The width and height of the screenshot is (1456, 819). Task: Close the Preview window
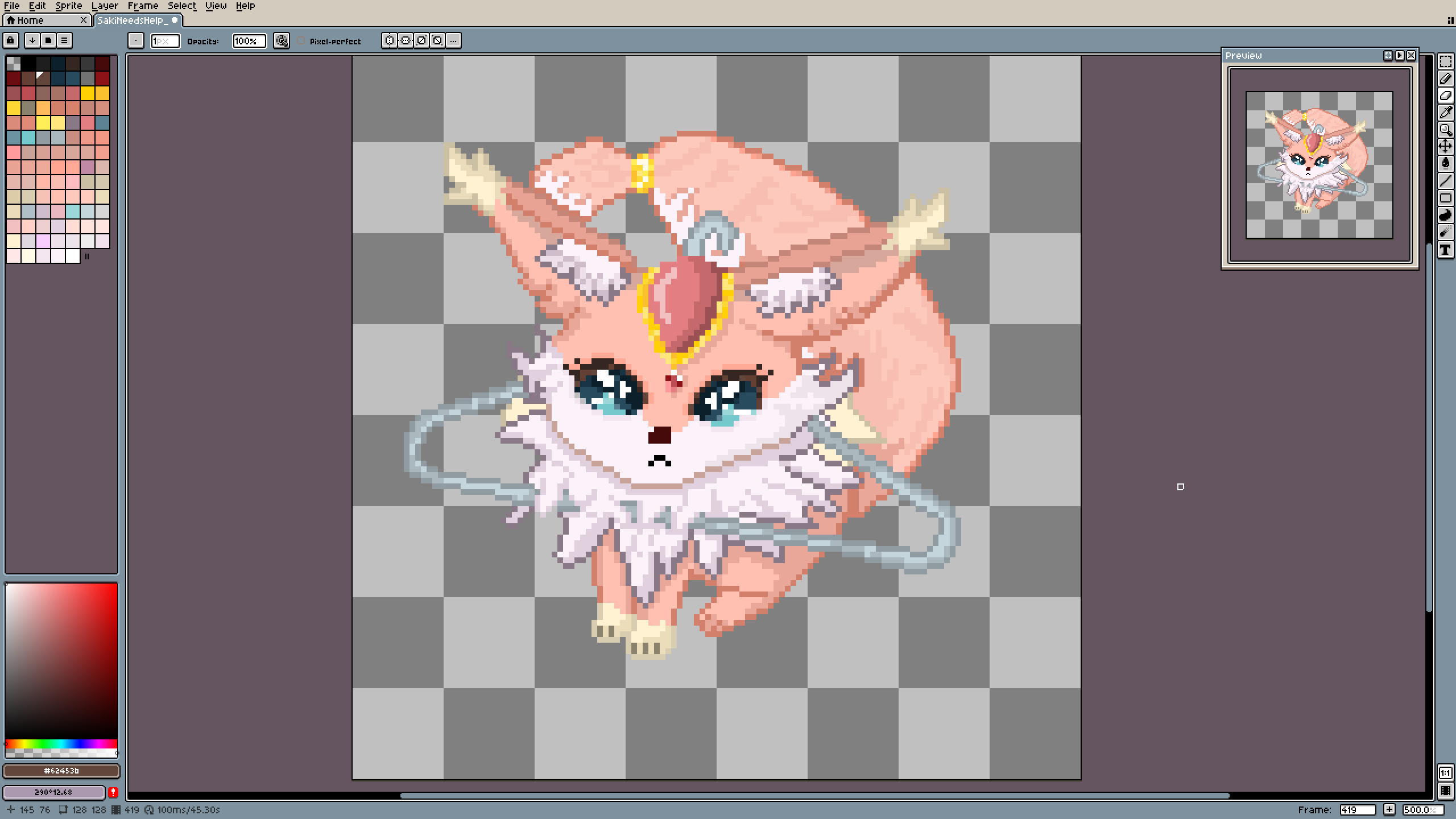pos(1411,56)
